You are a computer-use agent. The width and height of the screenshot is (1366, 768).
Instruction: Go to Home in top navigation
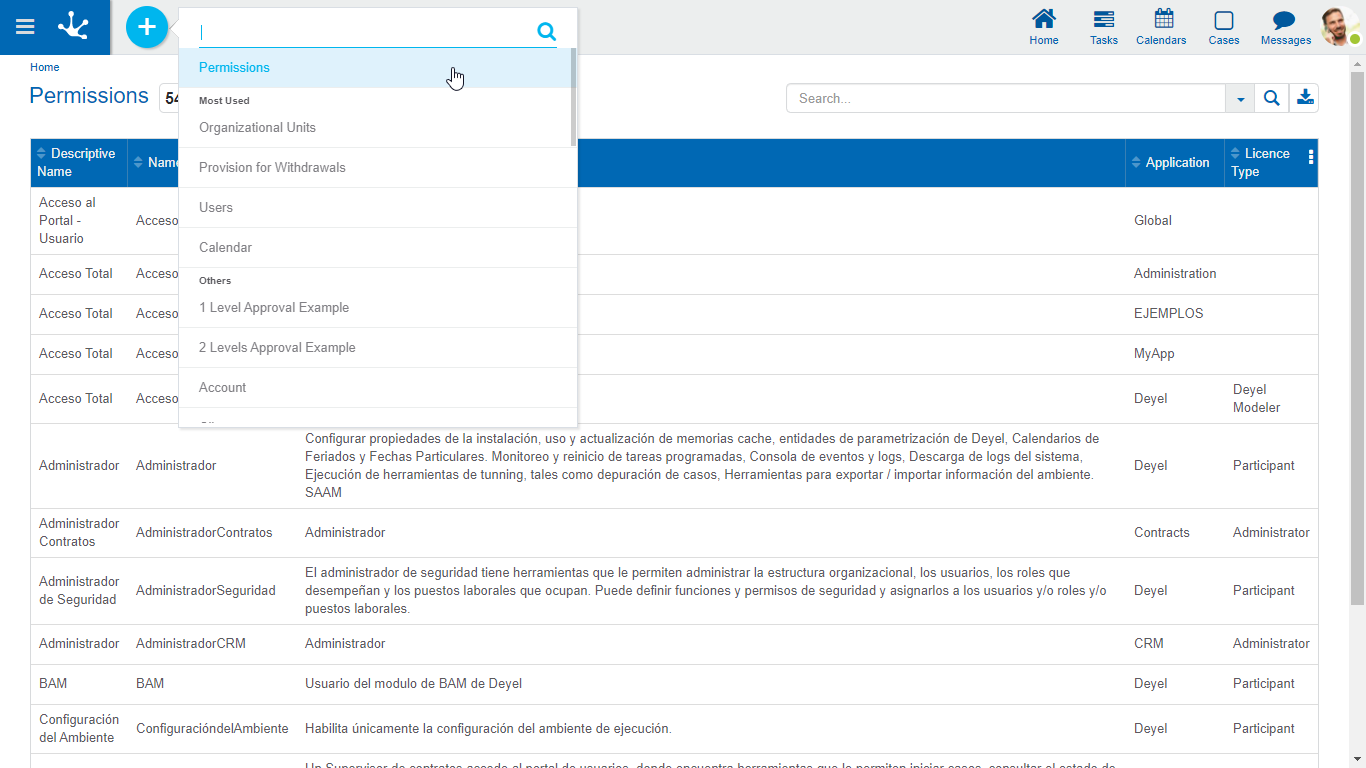pyautogui.click(x=1044, y=27)
